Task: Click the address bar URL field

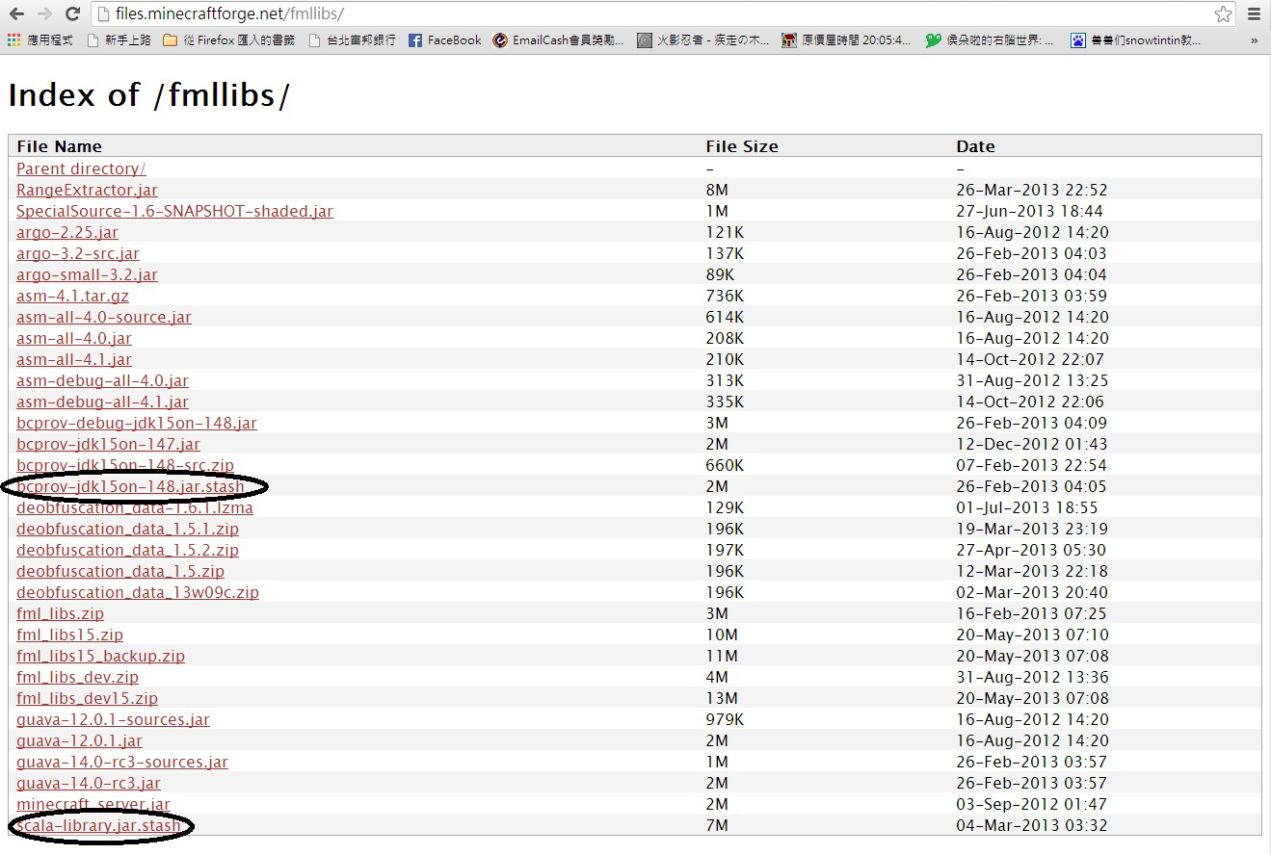Action: tap(650, 14)
